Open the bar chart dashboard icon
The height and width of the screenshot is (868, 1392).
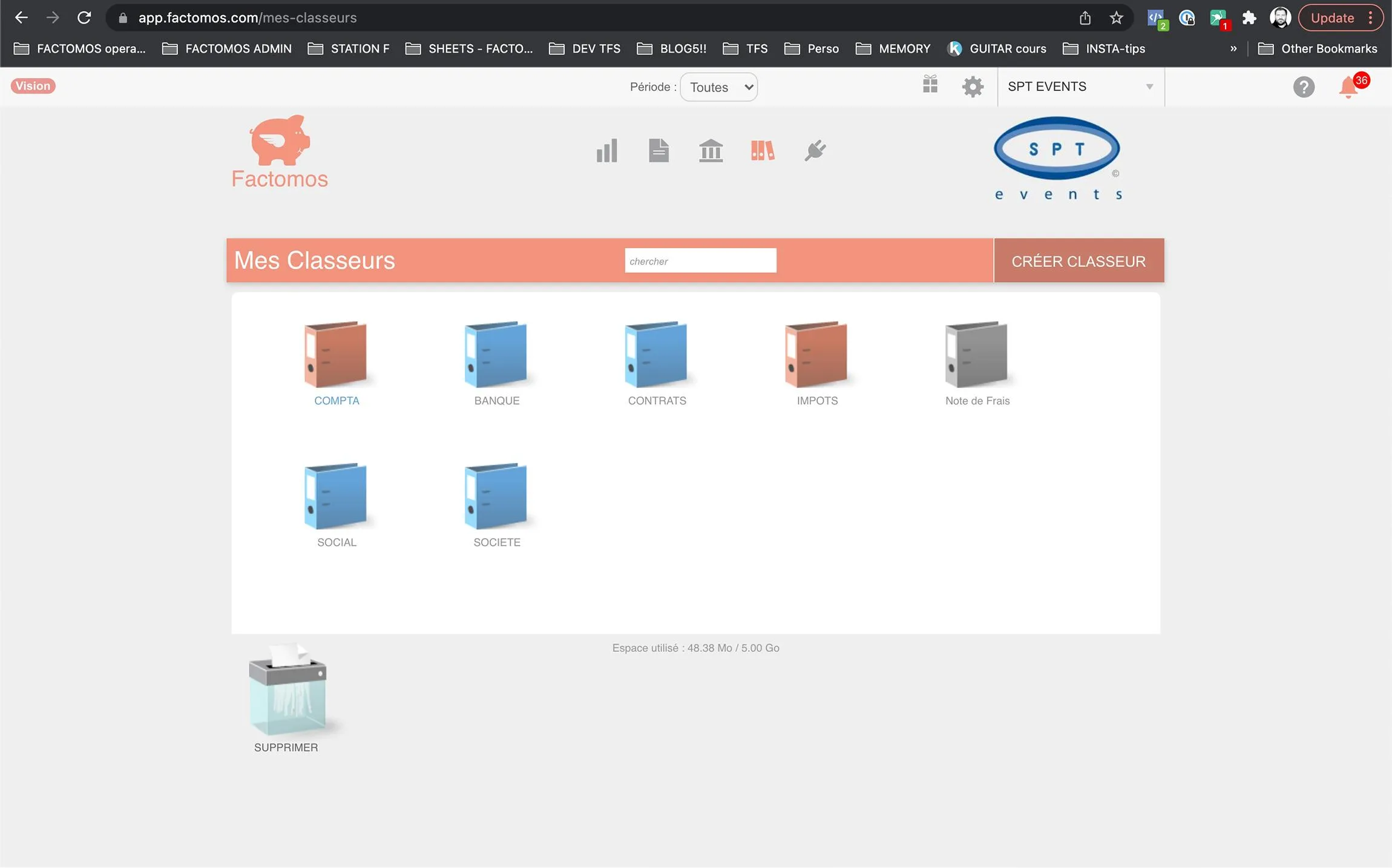607,150
